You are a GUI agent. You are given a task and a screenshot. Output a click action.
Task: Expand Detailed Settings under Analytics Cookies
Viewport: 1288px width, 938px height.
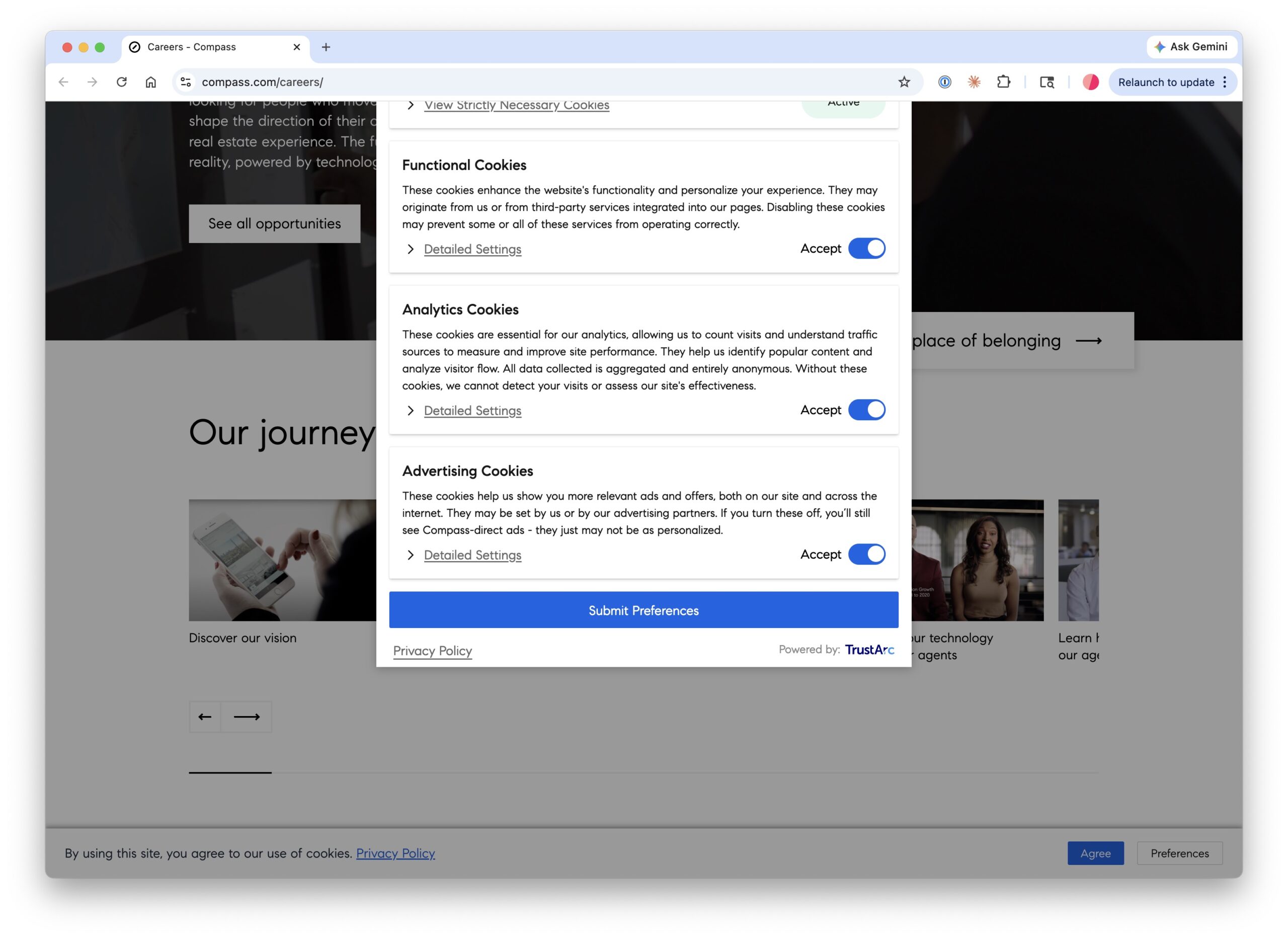tap(472, 411)
